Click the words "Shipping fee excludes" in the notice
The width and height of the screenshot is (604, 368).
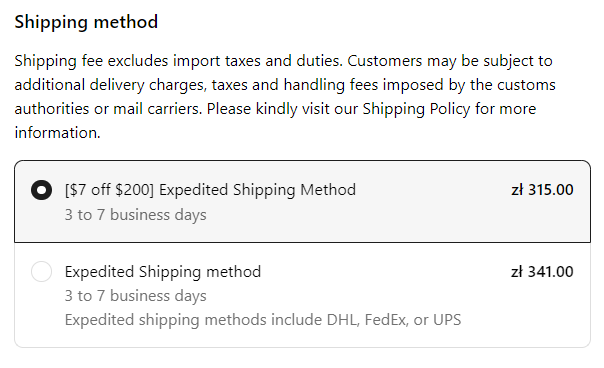tap(91, 61)
